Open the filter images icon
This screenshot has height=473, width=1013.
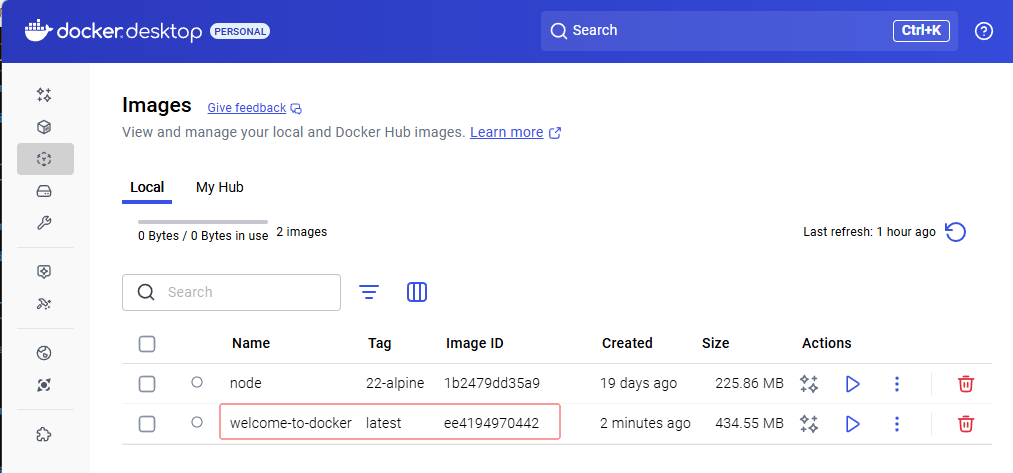pyautogui.click(x=369, y=292)
